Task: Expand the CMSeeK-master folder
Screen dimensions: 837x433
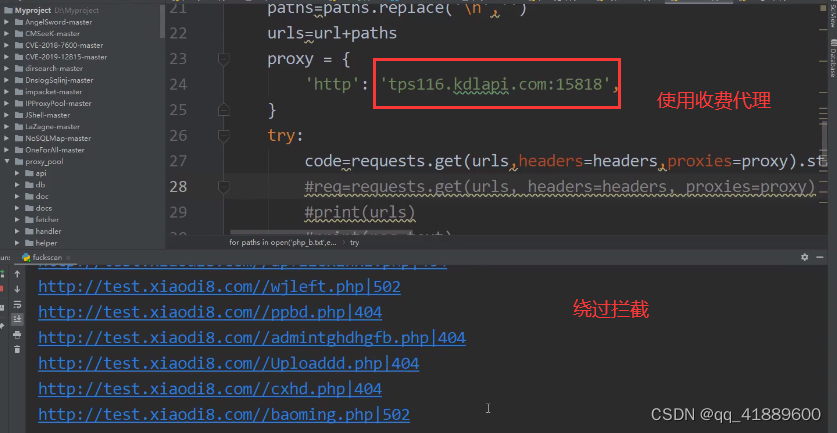Action: [7, 34]
